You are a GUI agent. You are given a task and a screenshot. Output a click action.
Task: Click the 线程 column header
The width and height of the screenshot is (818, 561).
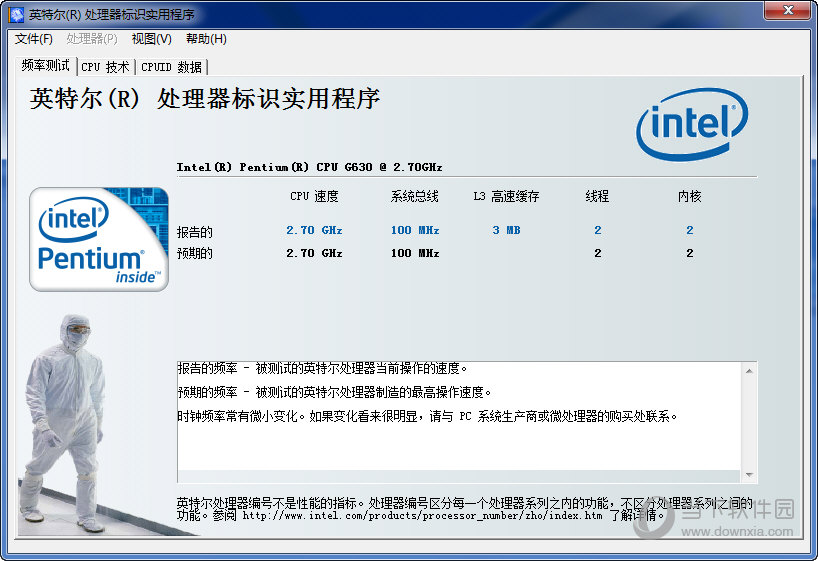597,196
